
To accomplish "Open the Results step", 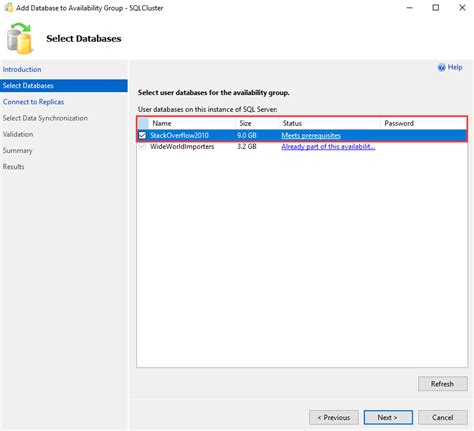I will click(x=14, y=167).
